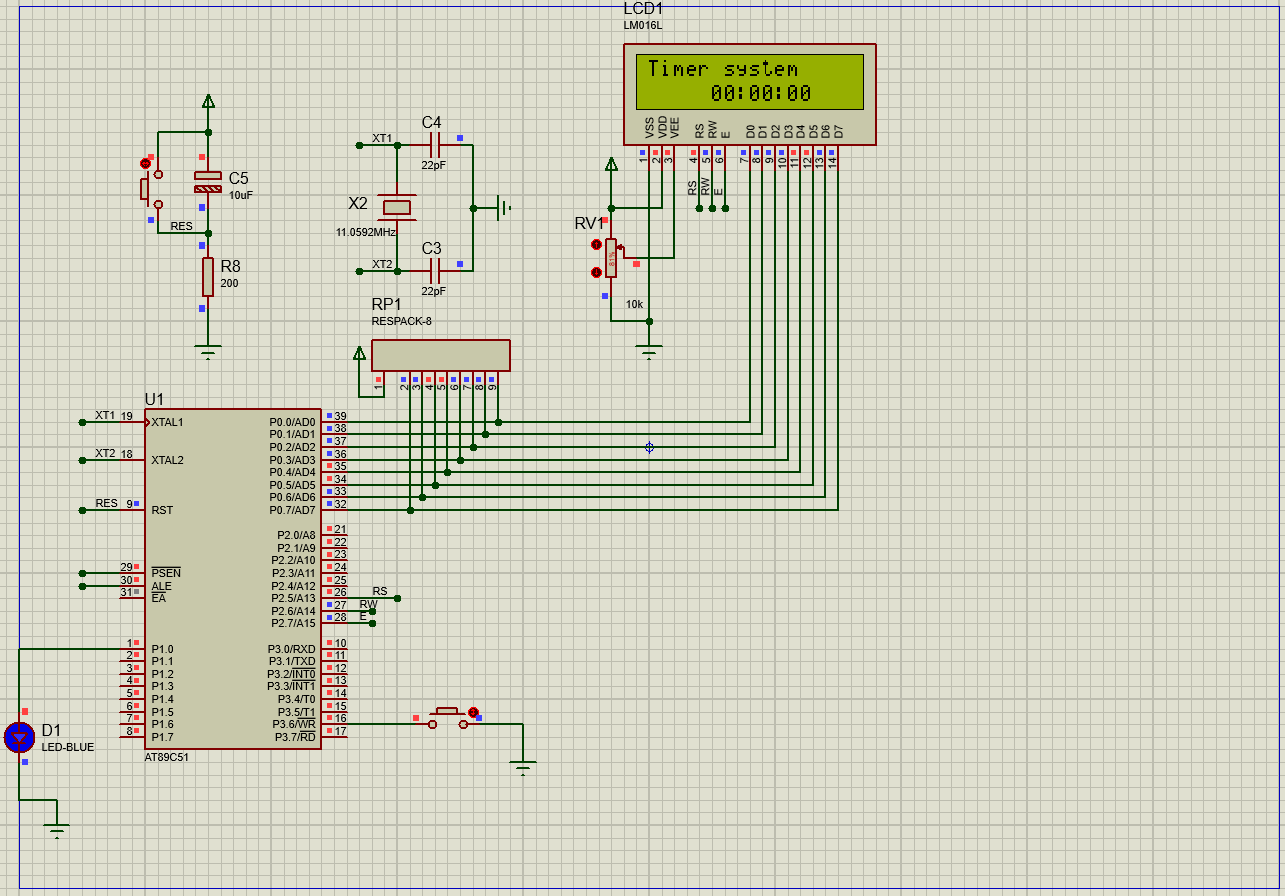The image size is (1285, 896).
Task: Click the power terminal arrow above C5
Action: pos(208,101)
